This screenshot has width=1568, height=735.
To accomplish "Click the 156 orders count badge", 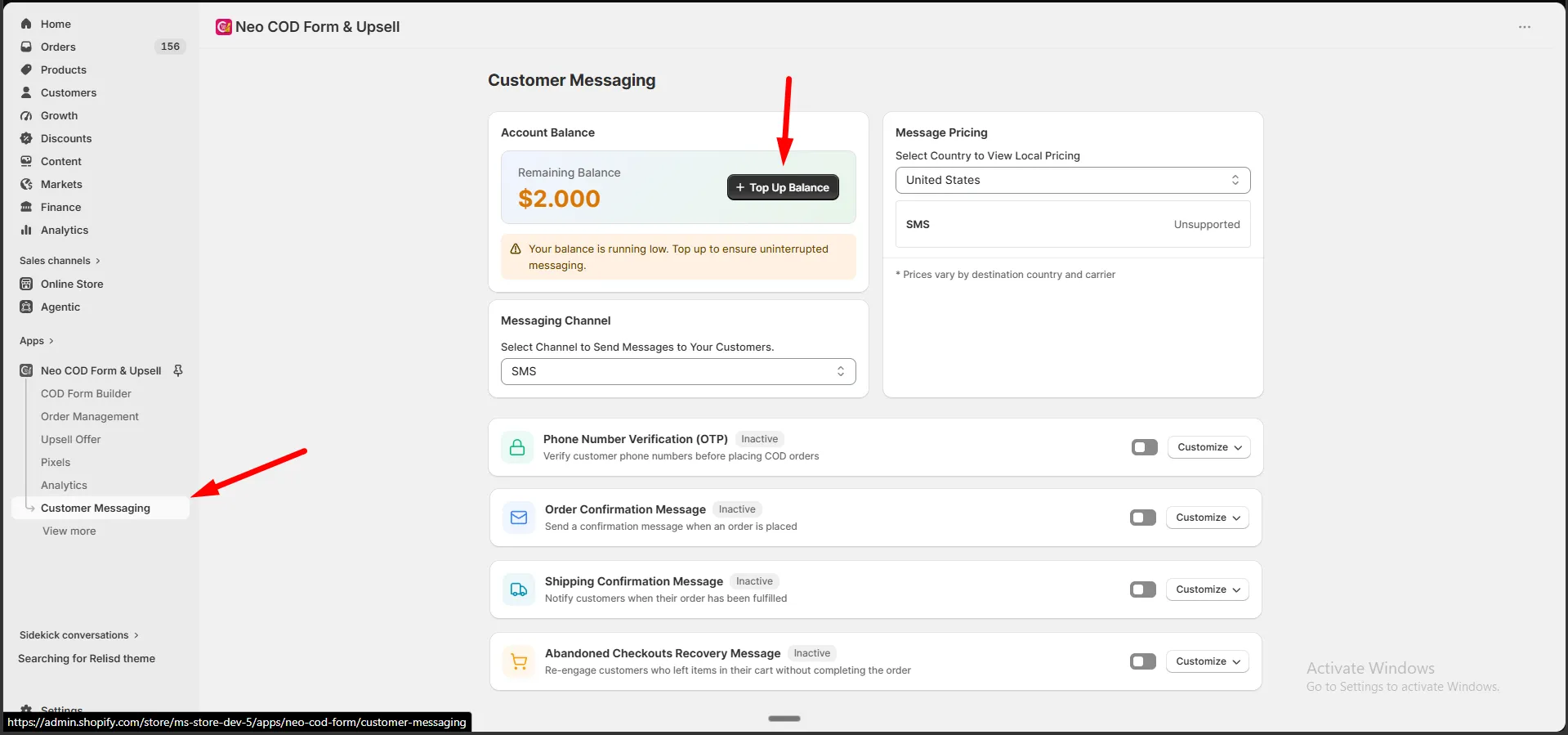I will 170,47.
